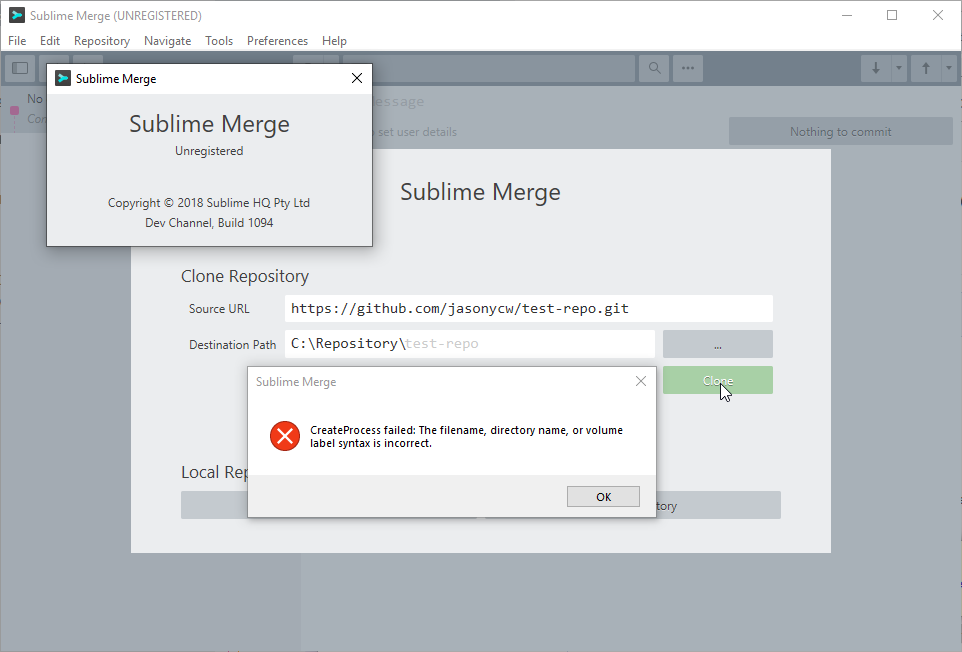Open the Navigate menu

coord(167,41)
